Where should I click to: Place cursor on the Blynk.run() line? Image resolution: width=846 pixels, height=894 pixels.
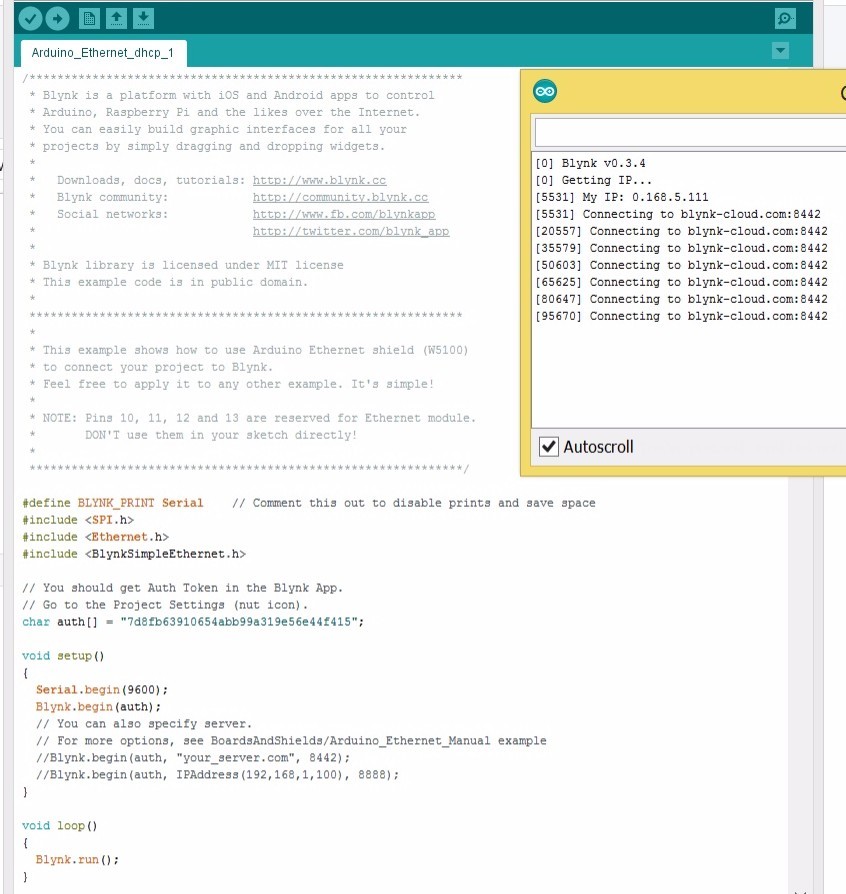pos(76,860)
